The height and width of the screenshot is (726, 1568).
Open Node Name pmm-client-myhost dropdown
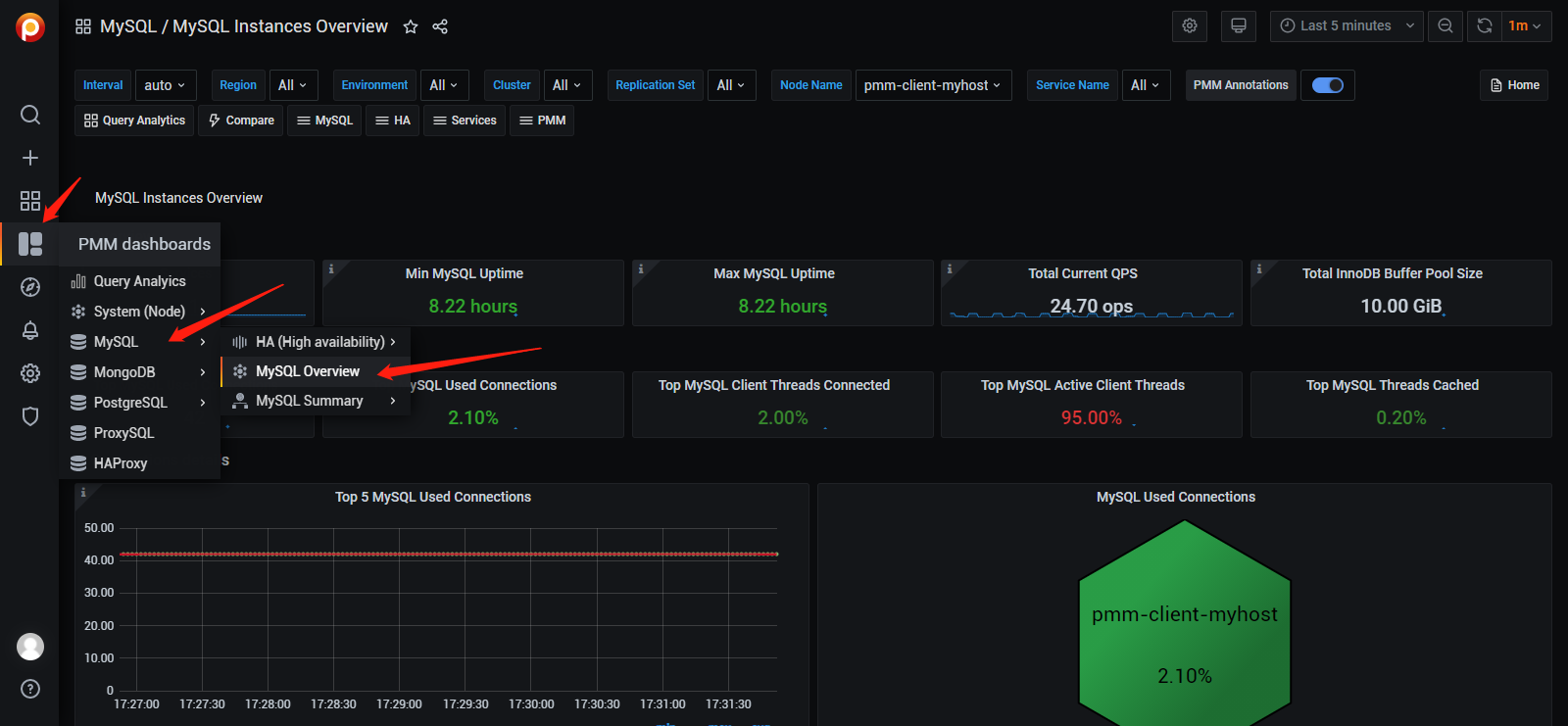coord(933,85)
